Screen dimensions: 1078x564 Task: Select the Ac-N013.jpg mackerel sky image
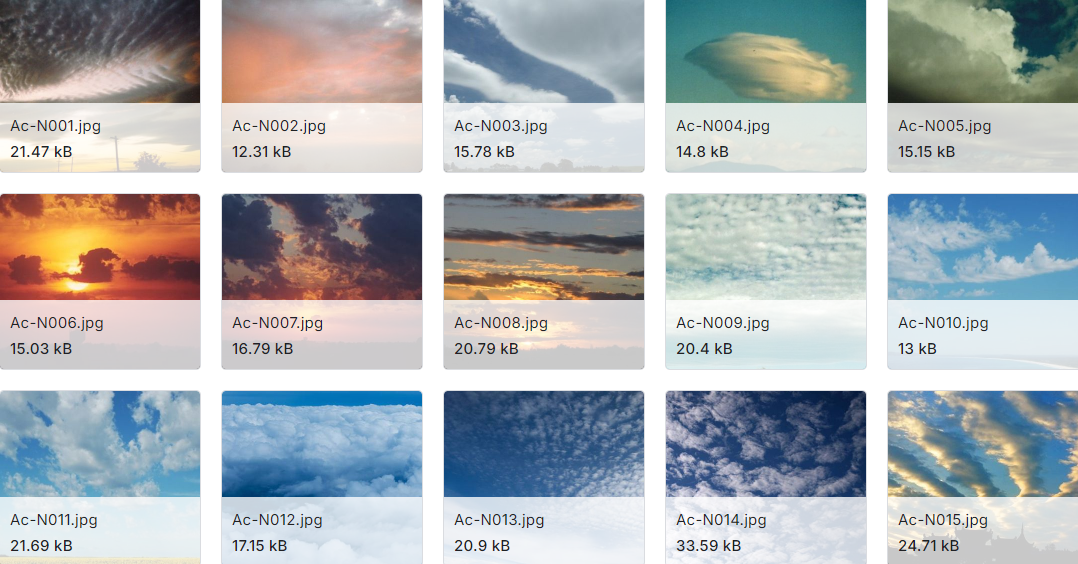pos(544,444)
